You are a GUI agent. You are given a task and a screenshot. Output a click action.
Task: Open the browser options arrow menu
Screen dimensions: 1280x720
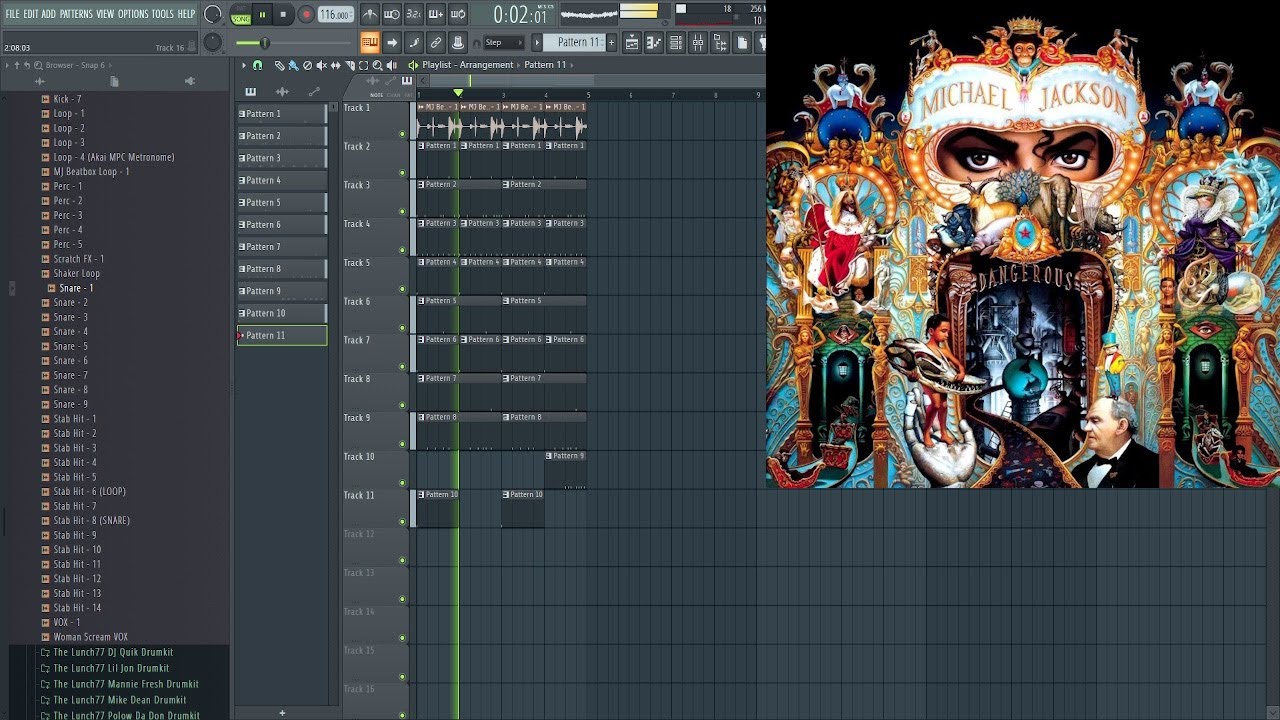(7, 65)
